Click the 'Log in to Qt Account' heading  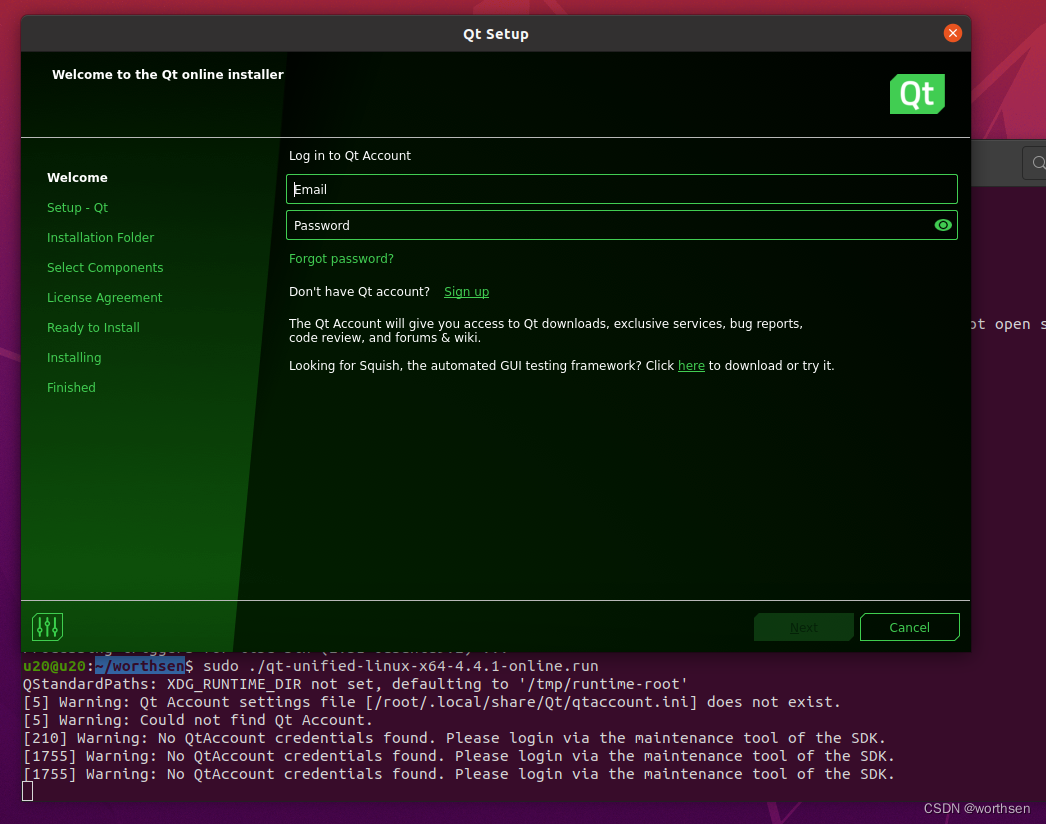click(x=350, y=155)
